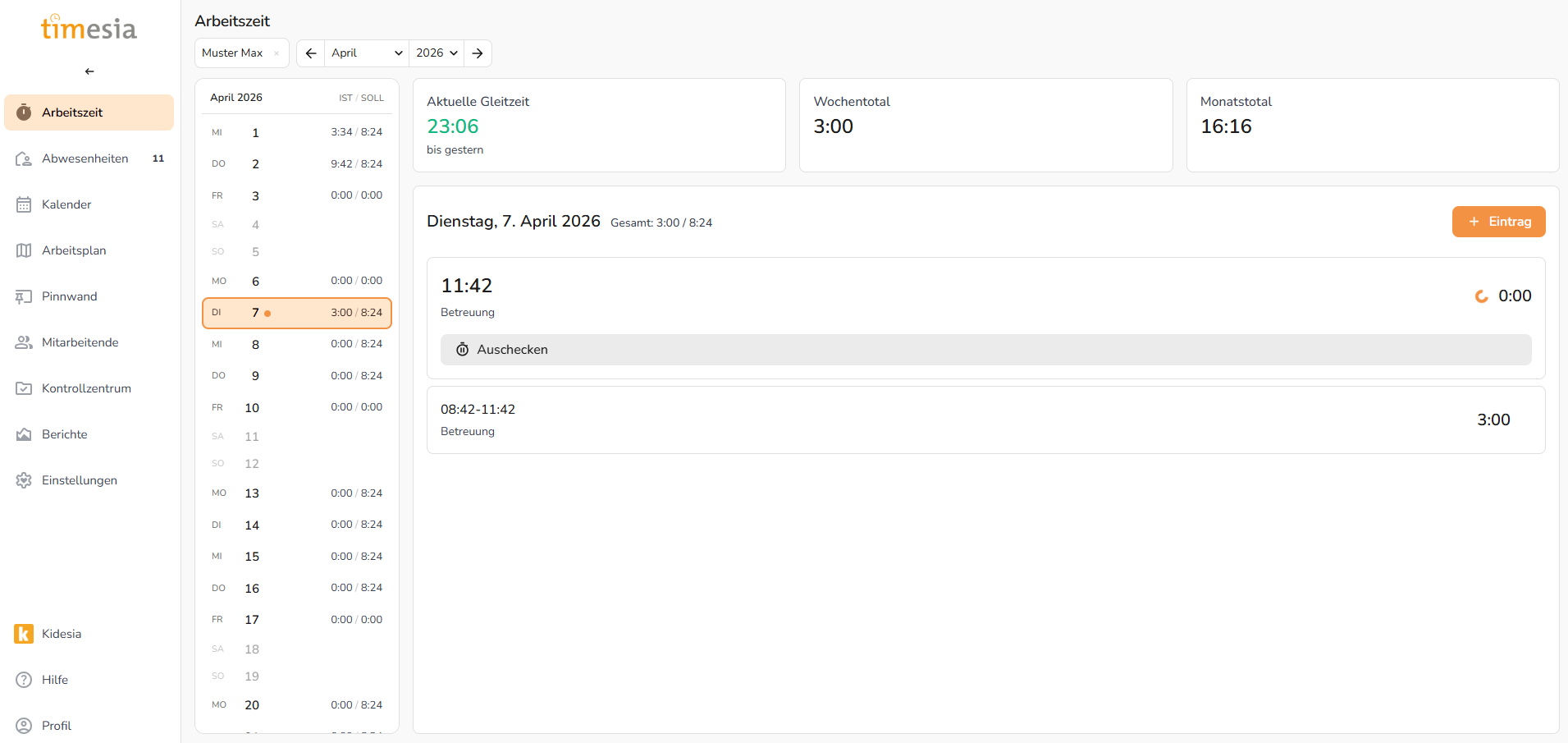The image size is (1568, 743).
Task: Open Profil user icon
Action: click(x=24, y=726)
